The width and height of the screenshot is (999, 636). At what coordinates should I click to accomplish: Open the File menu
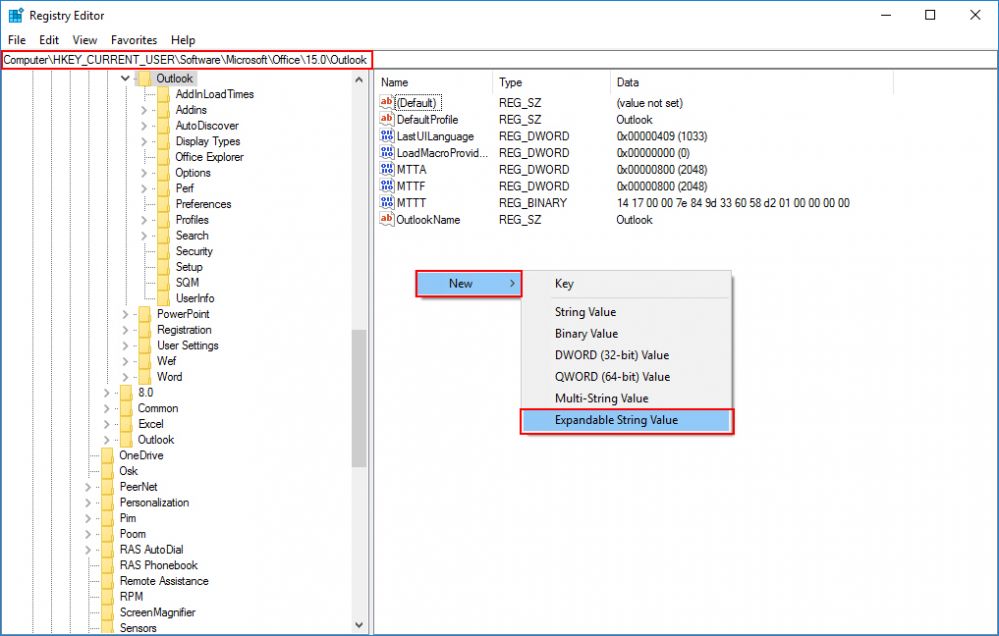[x=17, y=40]
